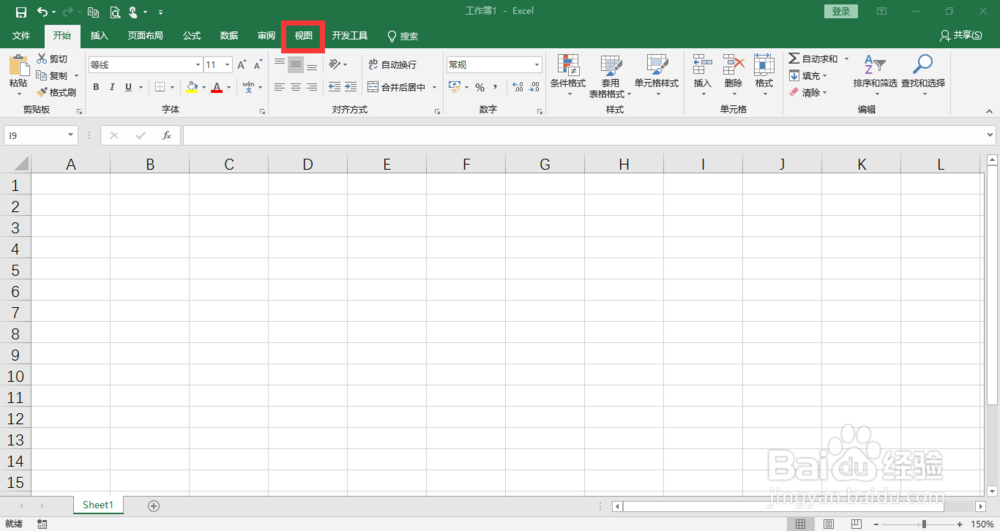Click the zoom slider handle
1000x531 pixels.
pyautogui.click(x=924, y=524)
